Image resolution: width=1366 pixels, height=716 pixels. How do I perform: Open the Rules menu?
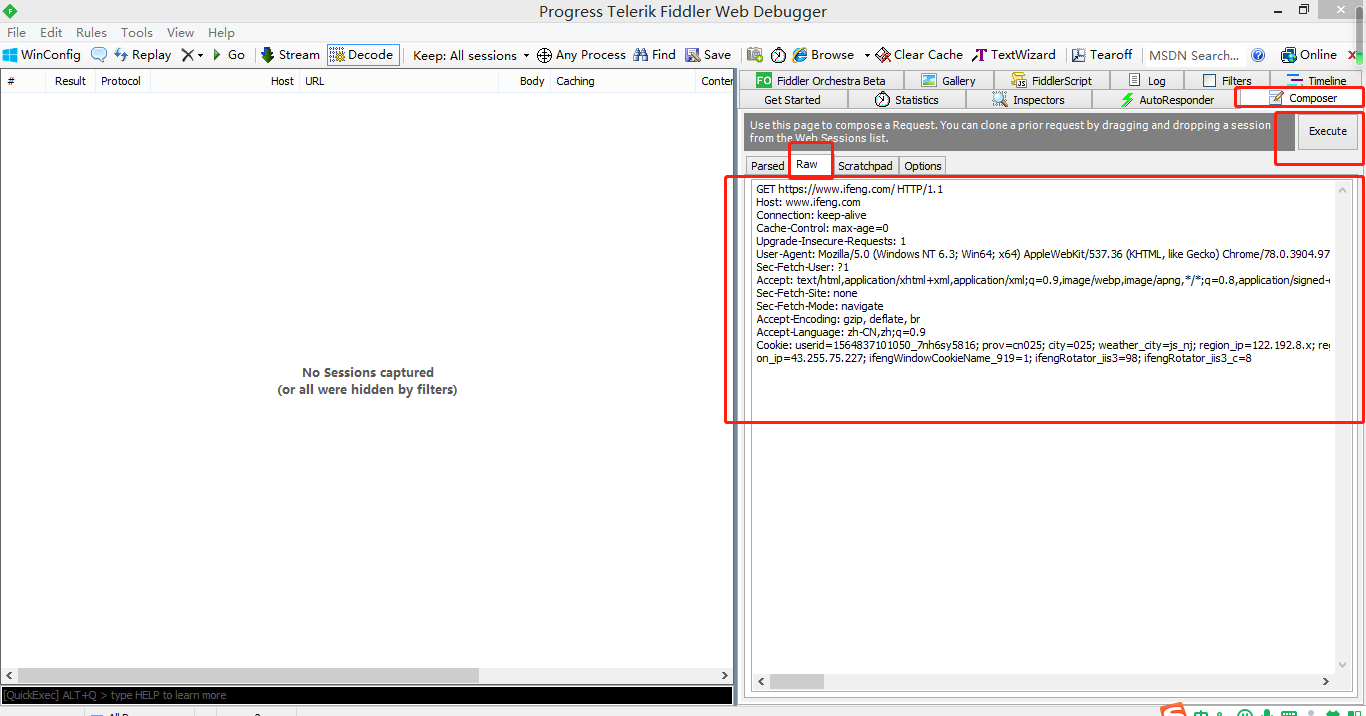(91, 33)
